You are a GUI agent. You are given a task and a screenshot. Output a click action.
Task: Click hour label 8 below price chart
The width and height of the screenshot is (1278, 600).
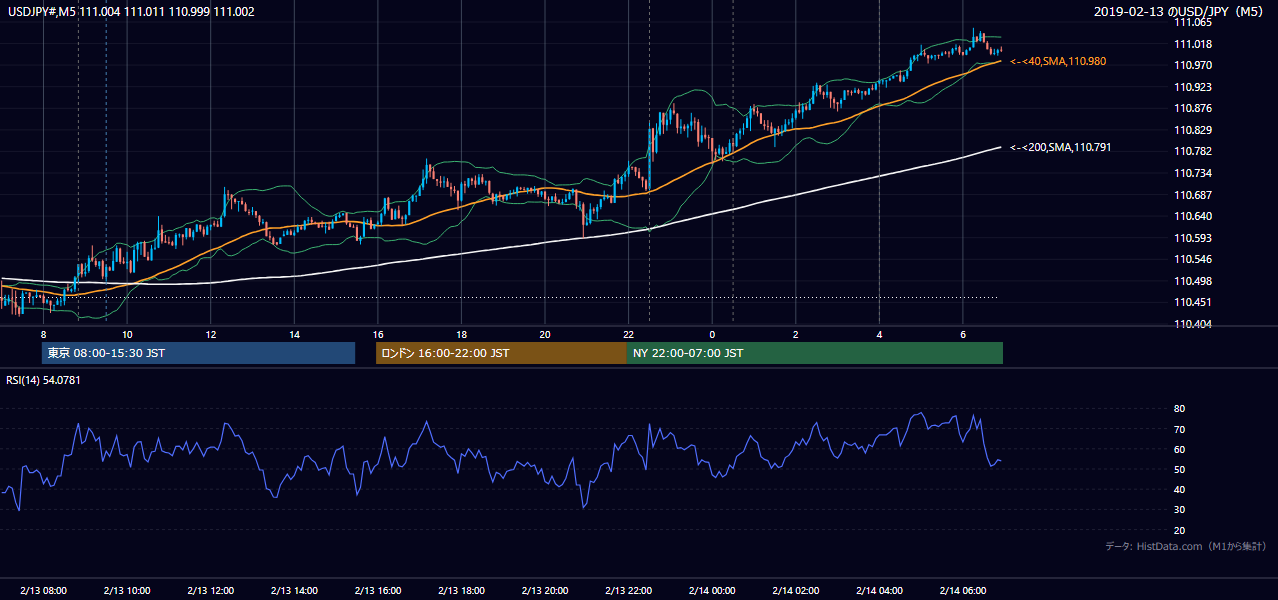[43, 334]
